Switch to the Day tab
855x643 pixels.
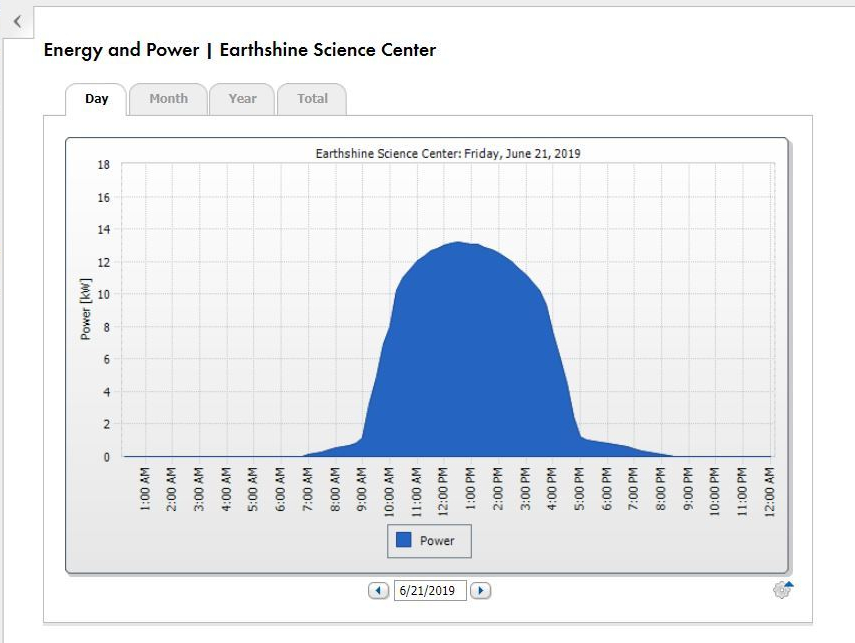[x=96, y=99]
